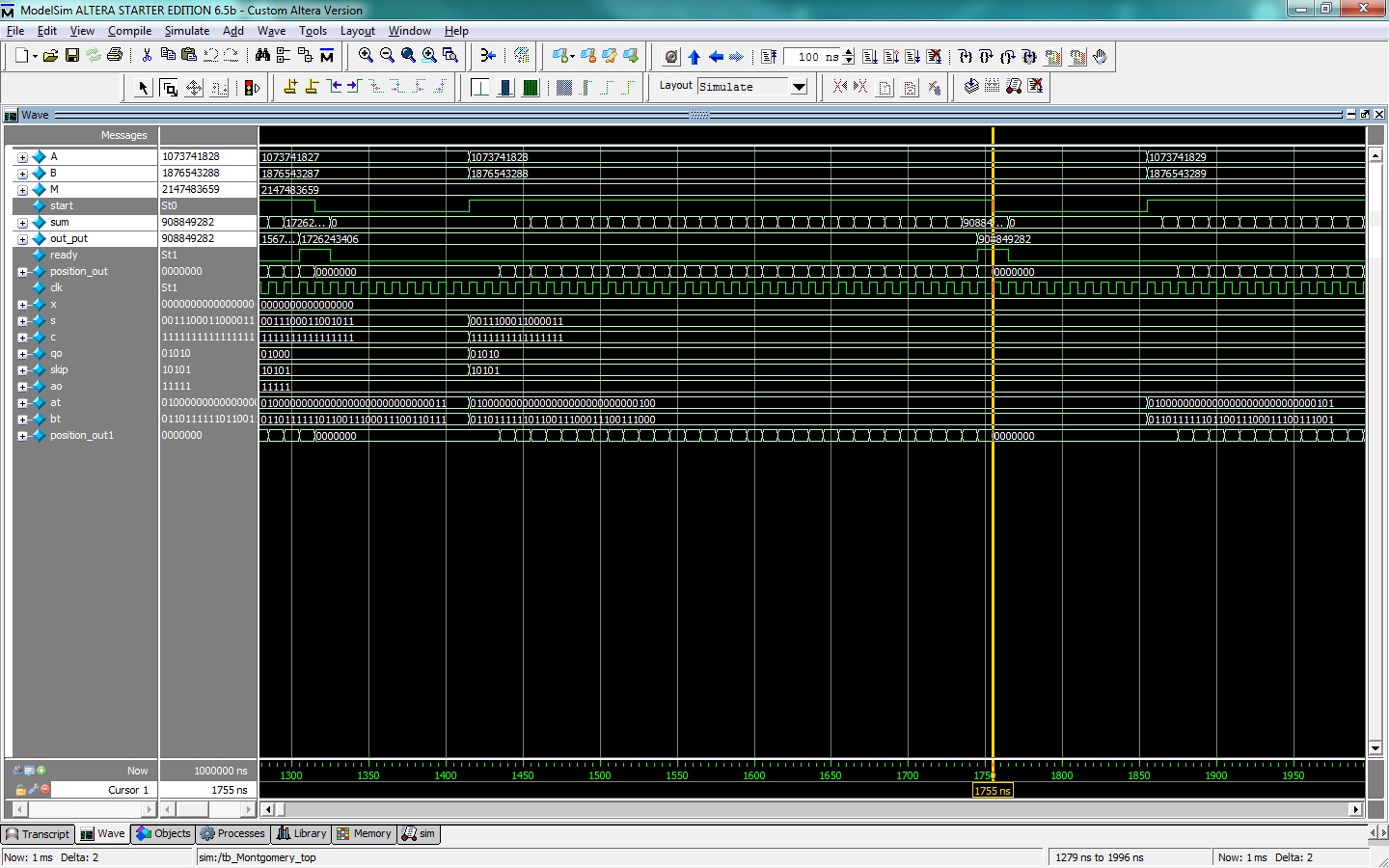Expand the position_out signal
1389x868 pixels.
pos(22,272)
